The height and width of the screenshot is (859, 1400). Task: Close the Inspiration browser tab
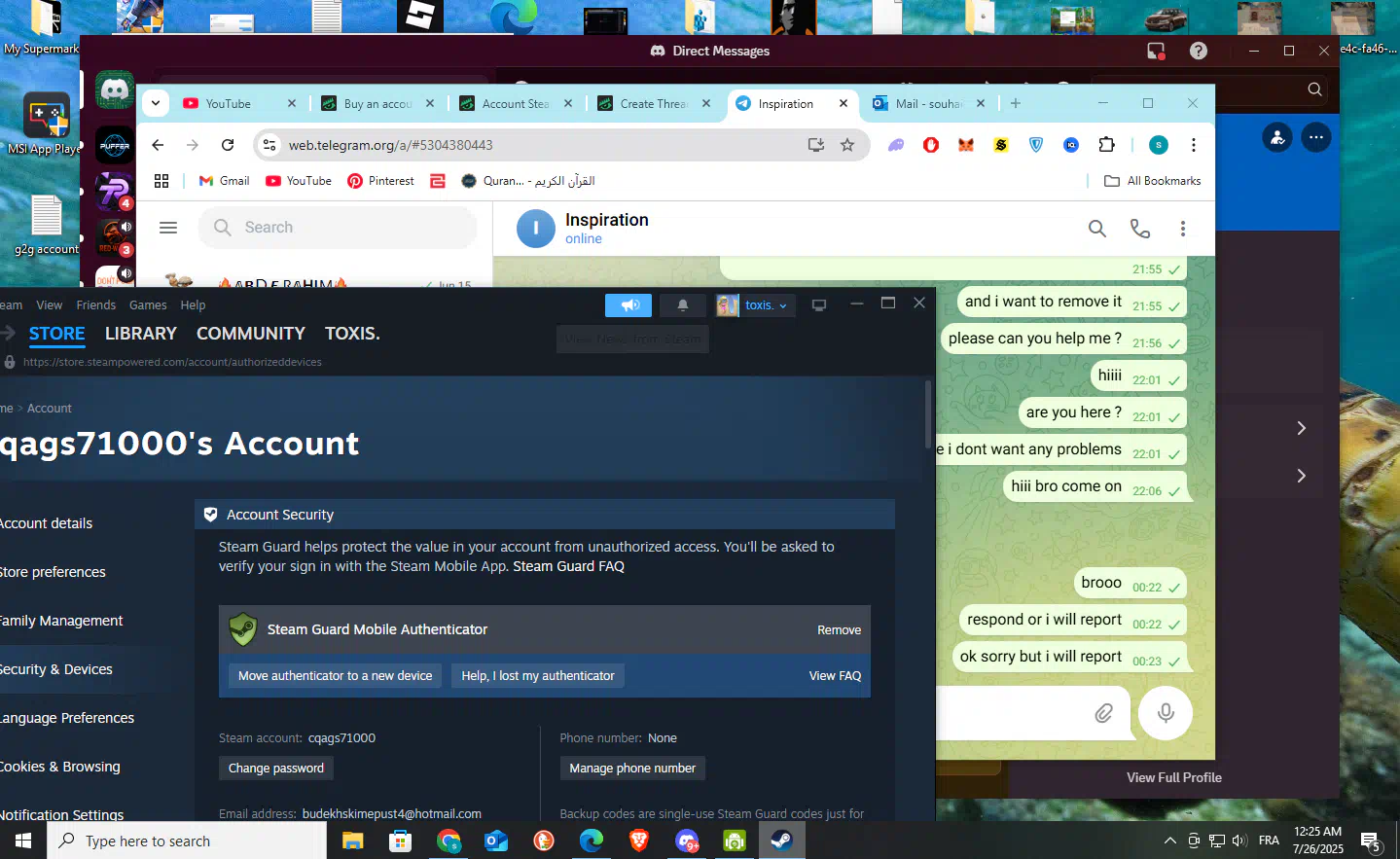click(x=844, y=103)
